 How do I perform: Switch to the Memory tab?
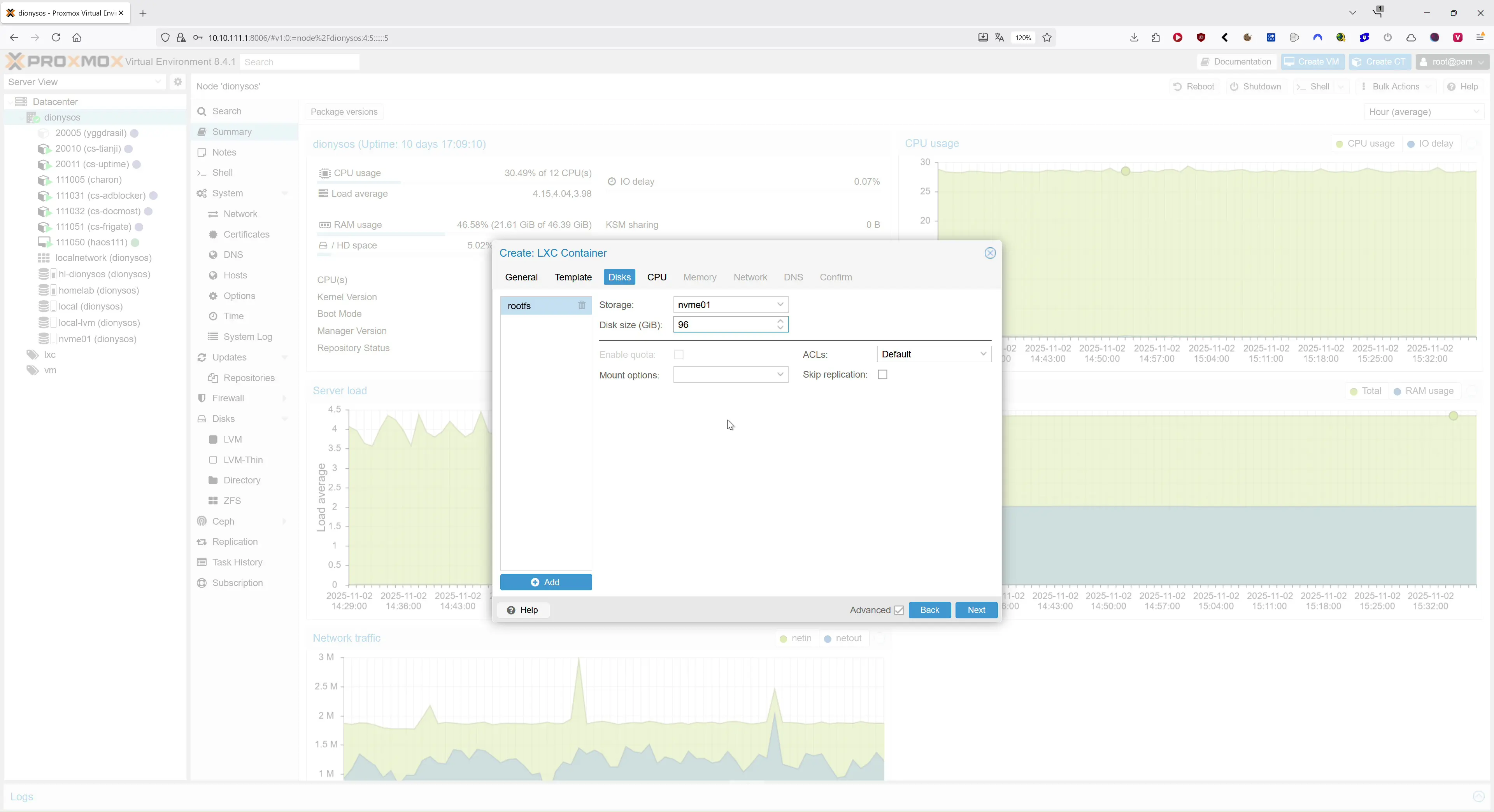(x=700, y=277)
